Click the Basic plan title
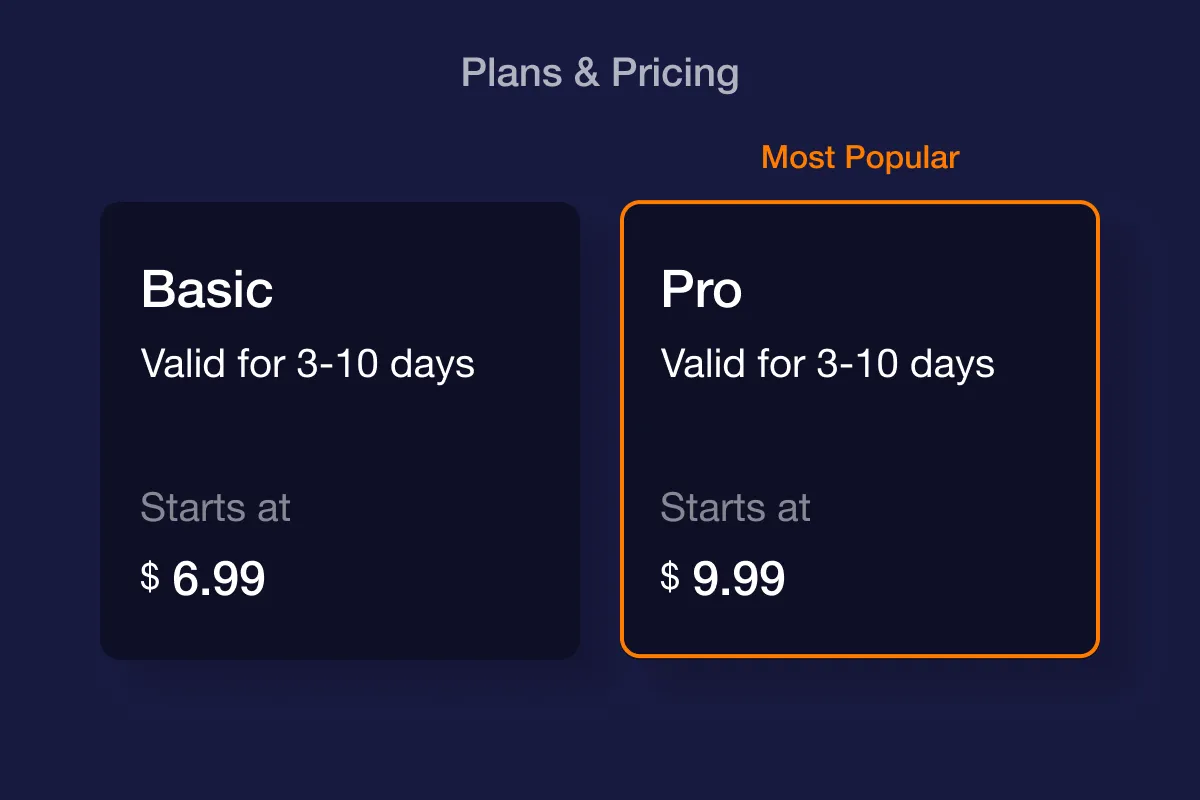This screenshot has height=800, width=1200. click(x=207, y=289)
